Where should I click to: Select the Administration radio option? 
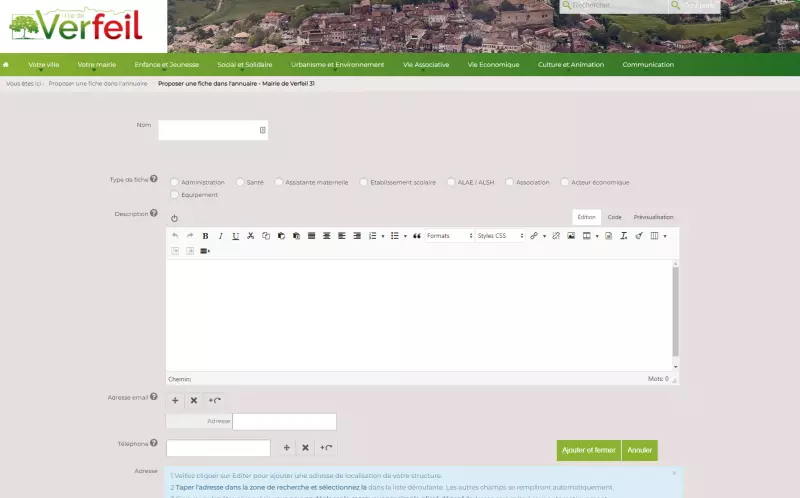[x=175, y=182]
